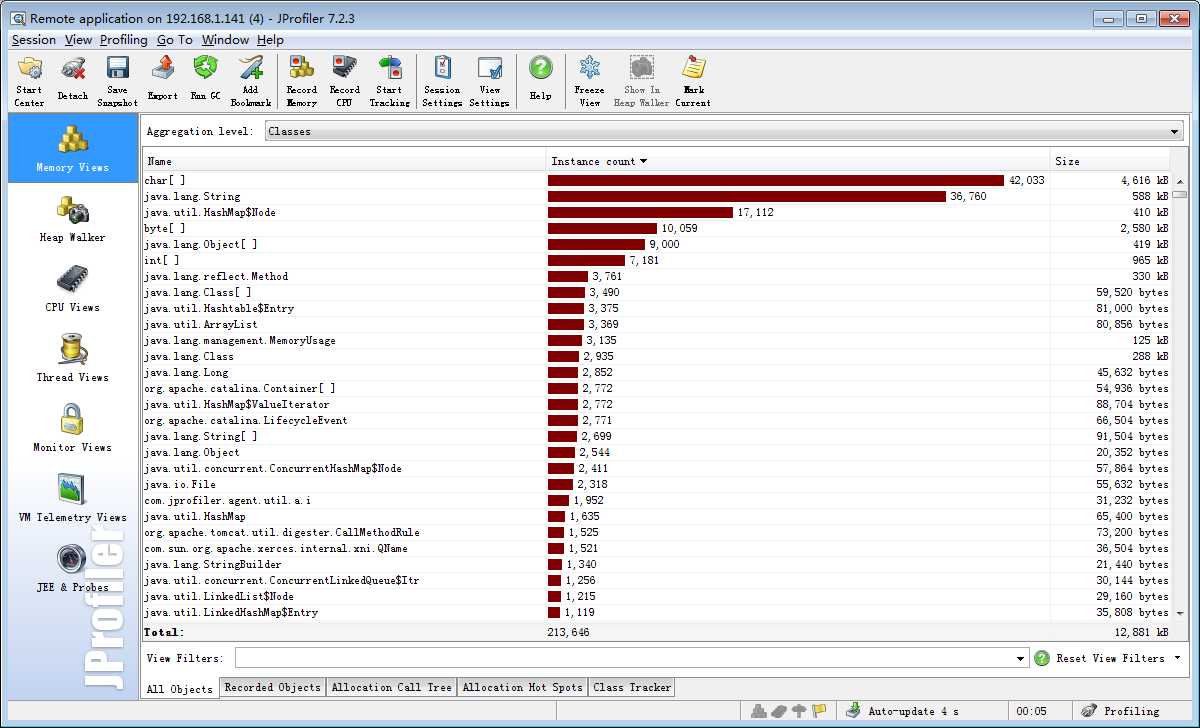Switch to the Allocation Call Tree tab
This screenshot has height=728, width=1200.
391,687
